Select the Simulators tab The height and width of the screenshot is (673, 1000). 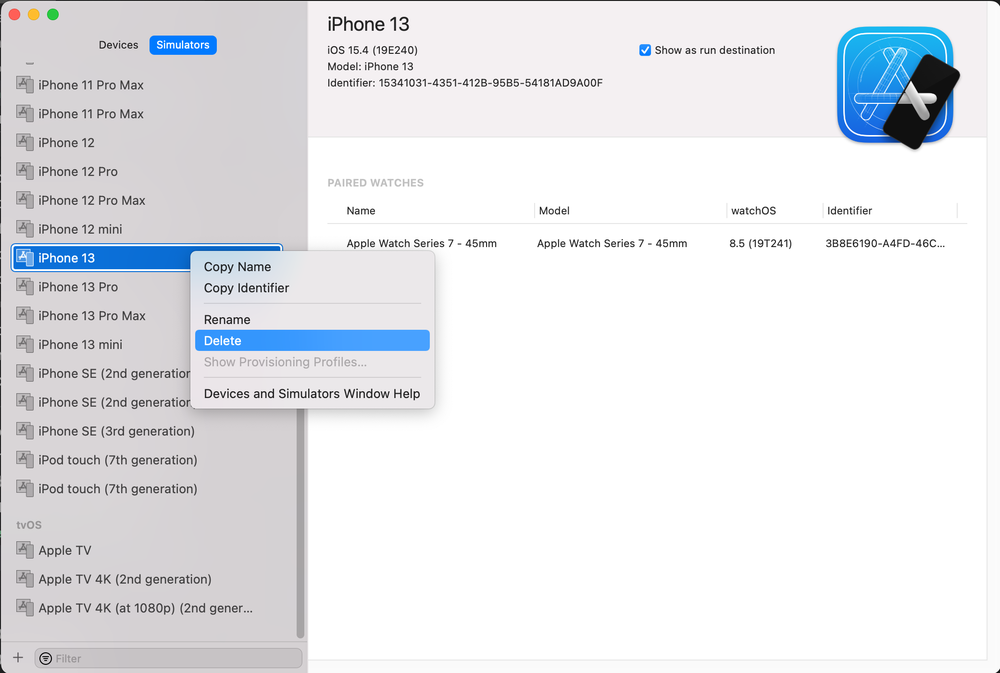click(183, 45)
